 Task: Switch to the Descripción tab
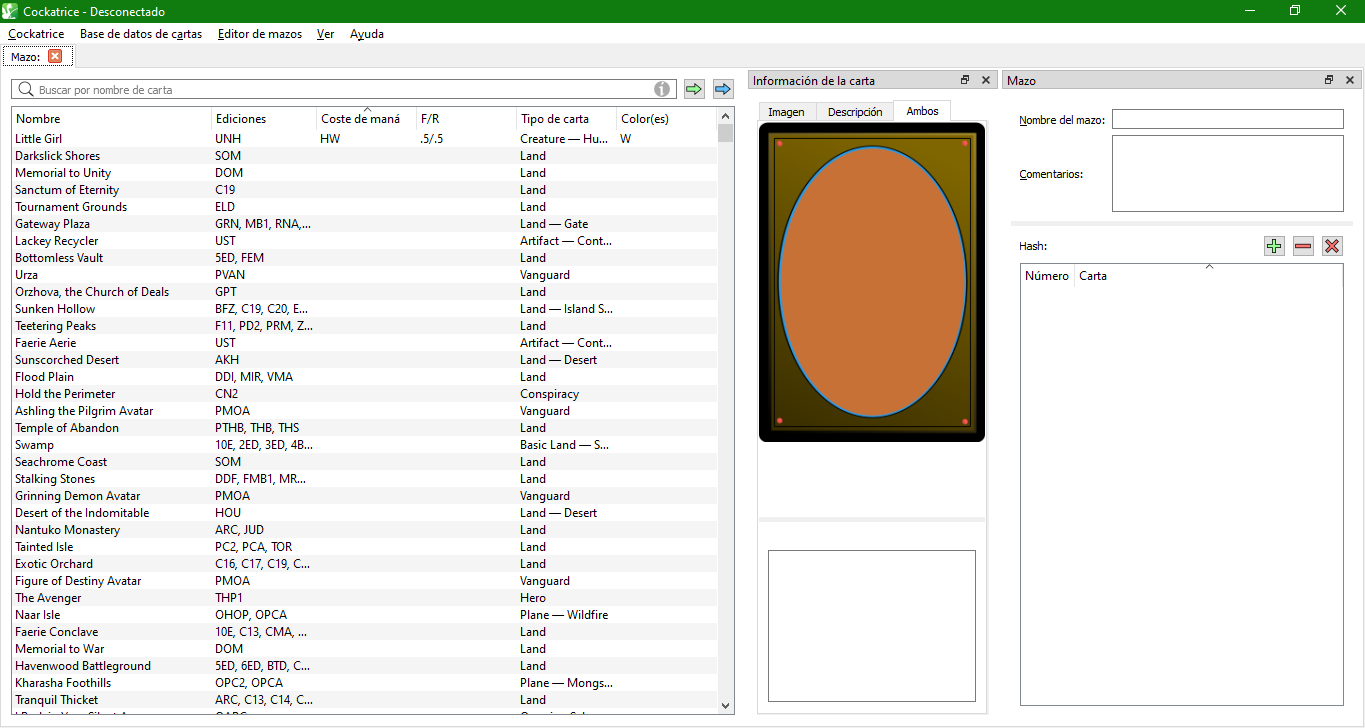coord(855,112)
